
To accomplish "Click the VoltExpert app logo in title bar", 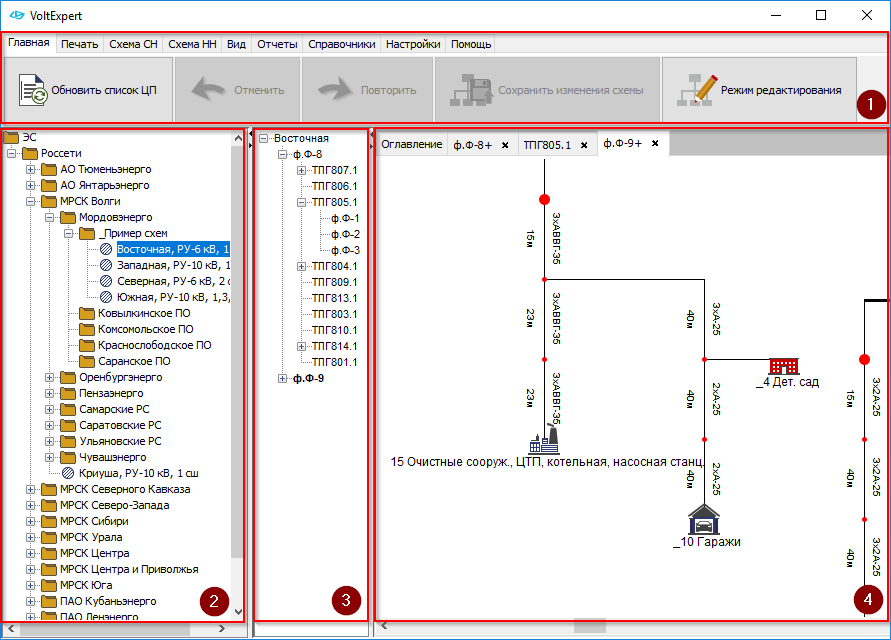I will [17, 15].
